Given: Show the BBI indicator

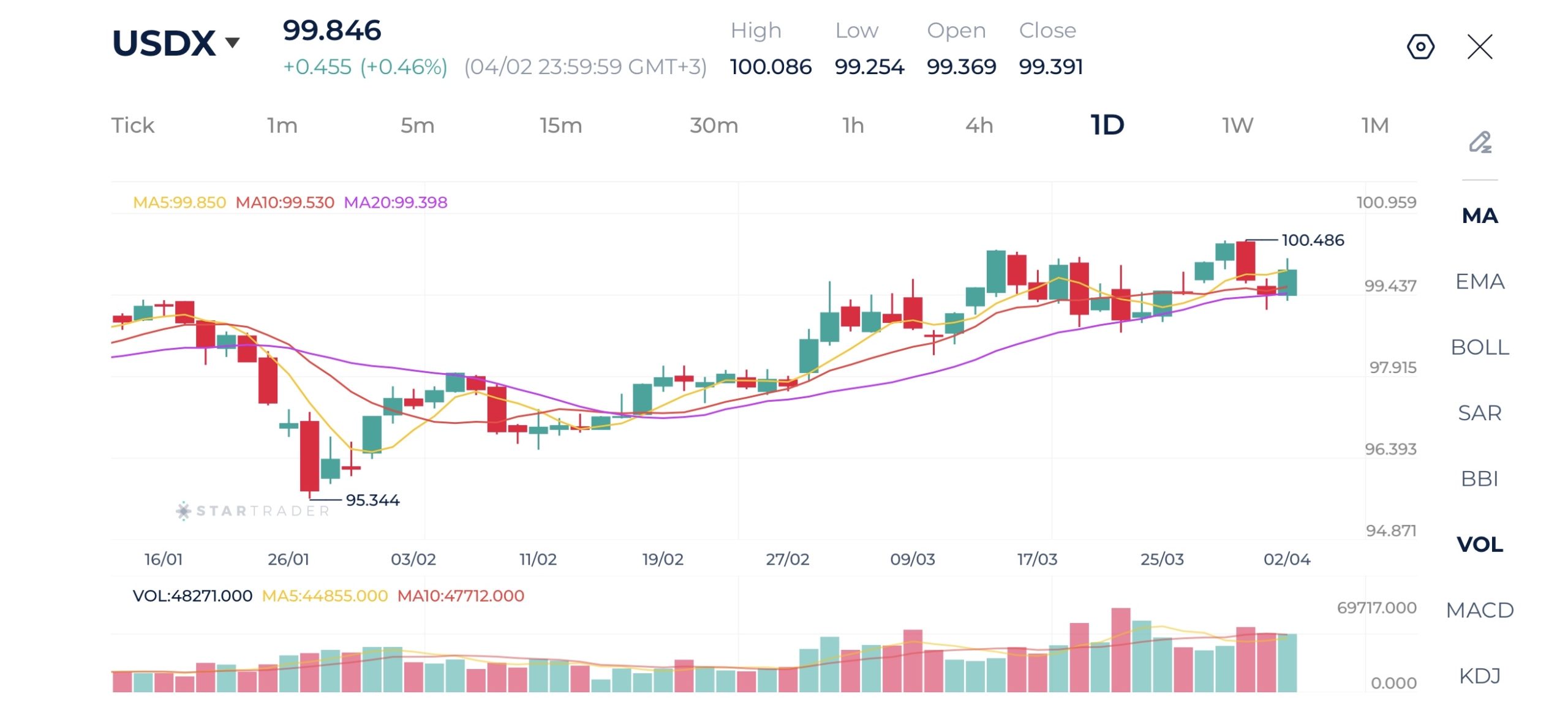Looking at the screenshot, I should (1480, 478).
